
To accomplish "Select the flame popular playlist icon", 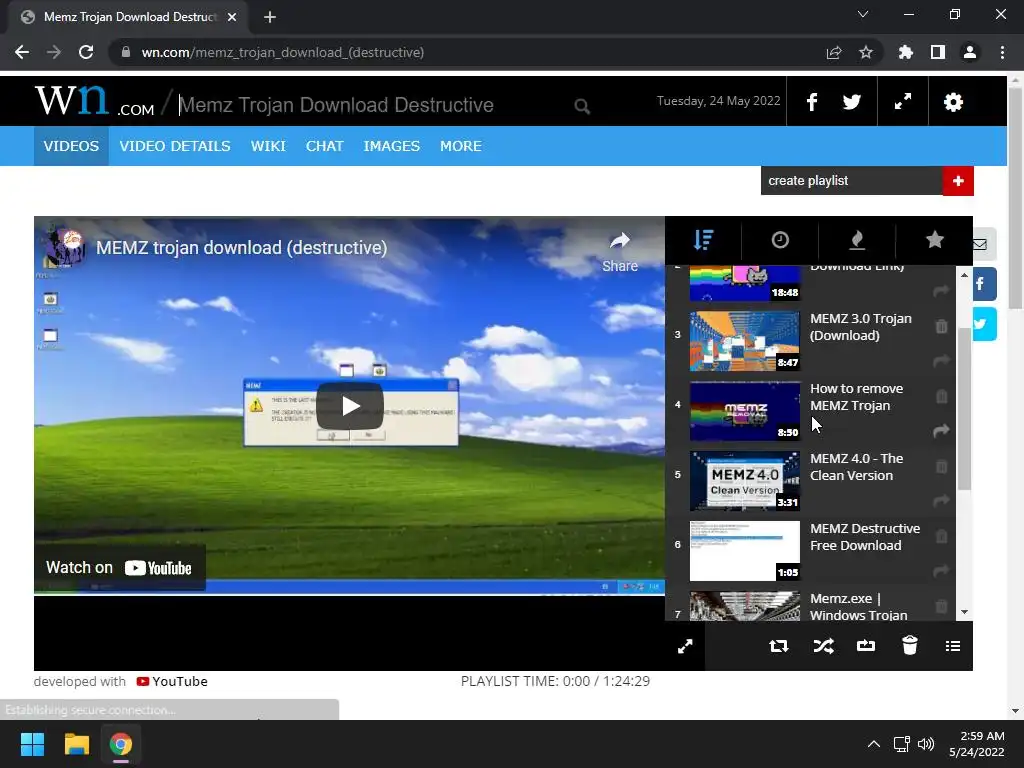I will [x=857, y=240].
